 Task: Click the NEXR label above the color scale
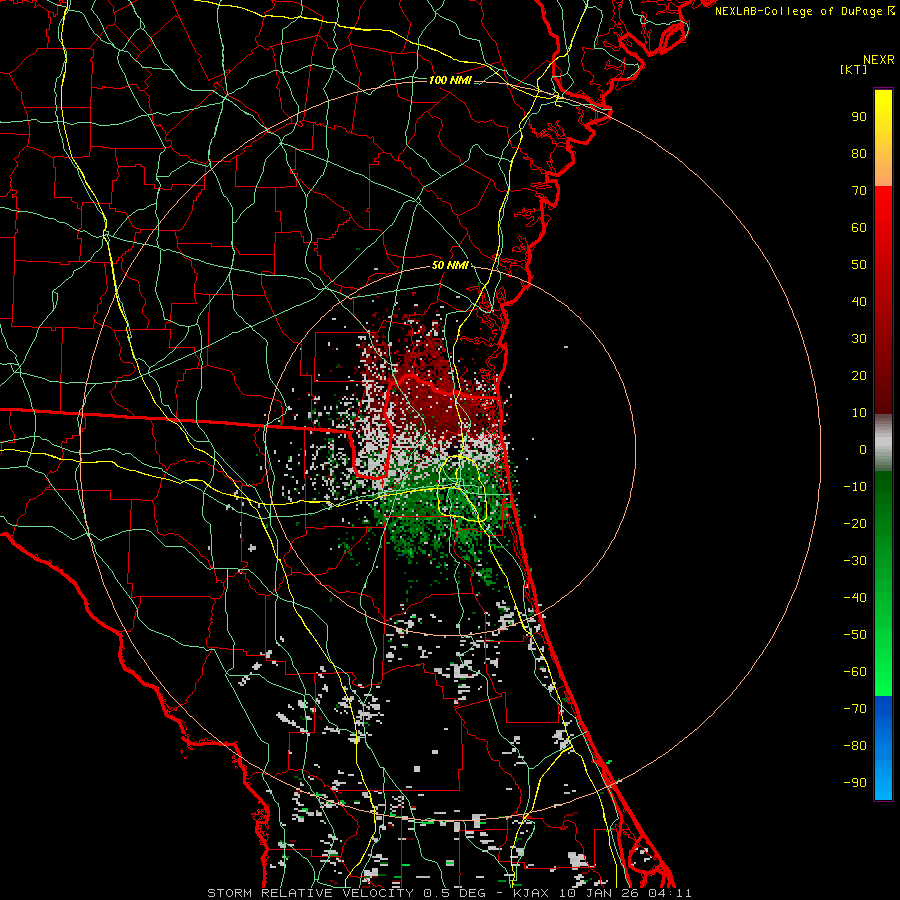(x=879, y=60)
